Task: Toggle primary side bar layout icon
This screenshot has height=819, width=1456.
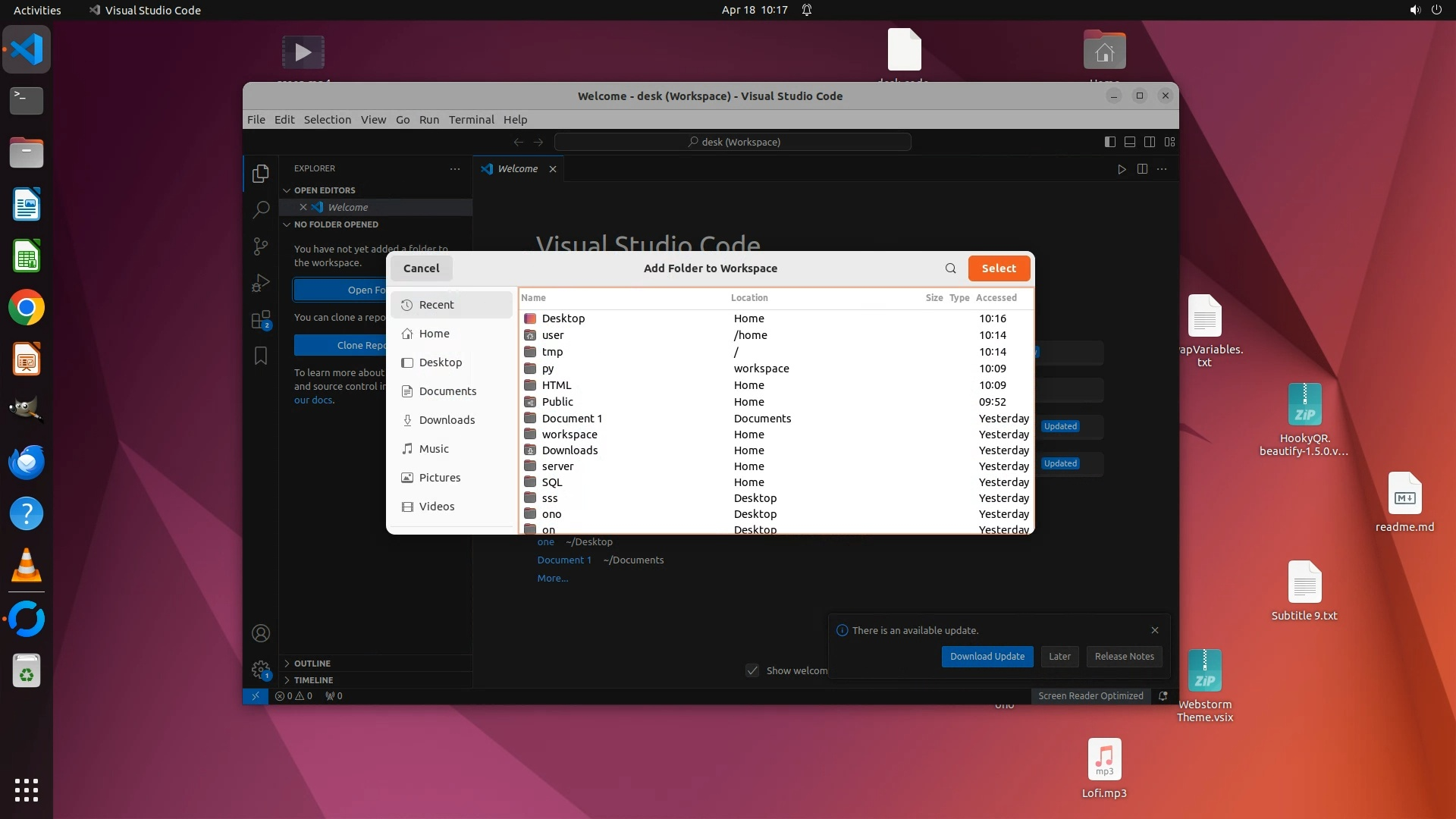Action: tap(1110, 142)
